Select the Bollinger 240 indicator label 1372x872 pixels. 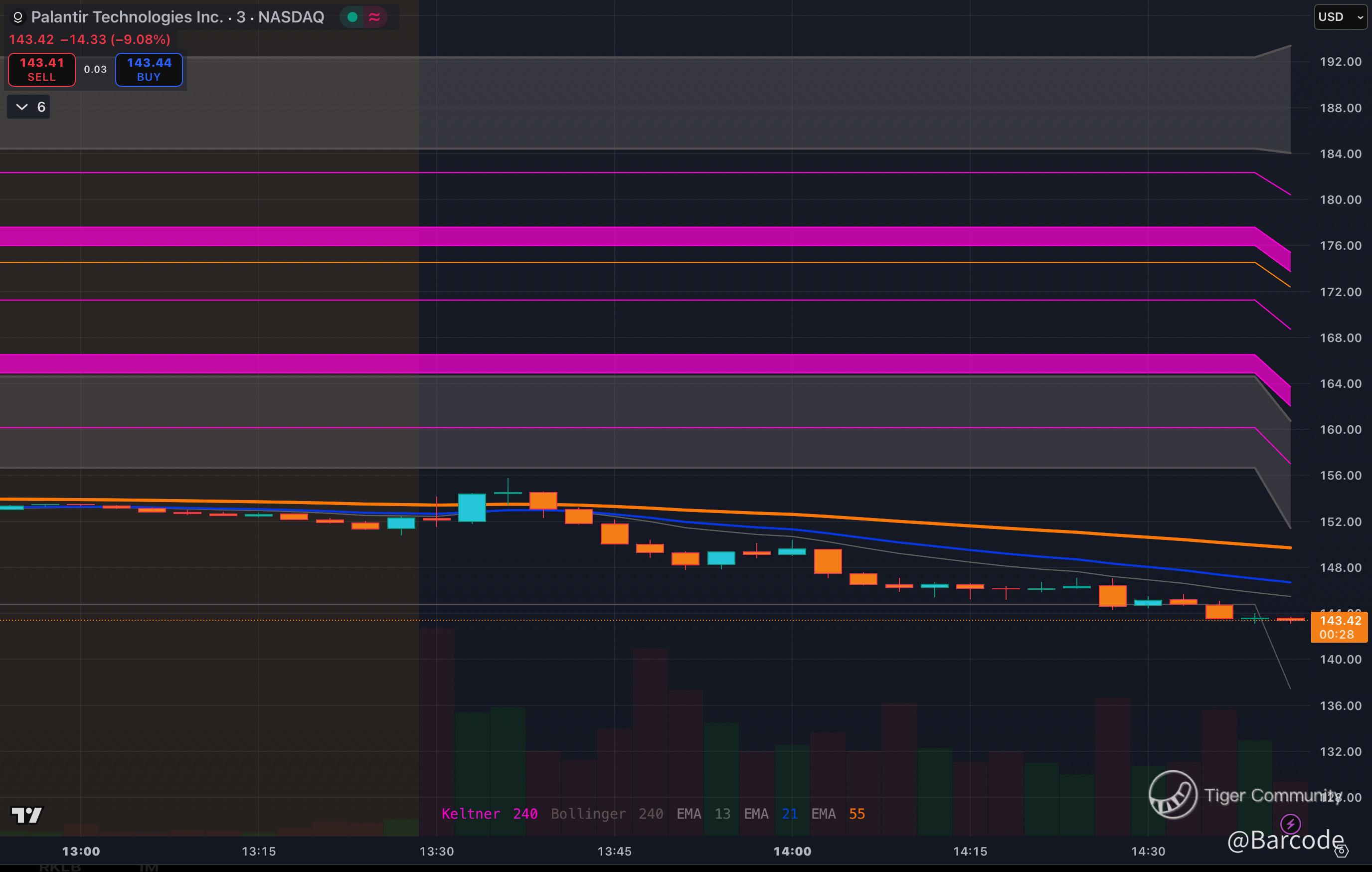coord(606,814)
